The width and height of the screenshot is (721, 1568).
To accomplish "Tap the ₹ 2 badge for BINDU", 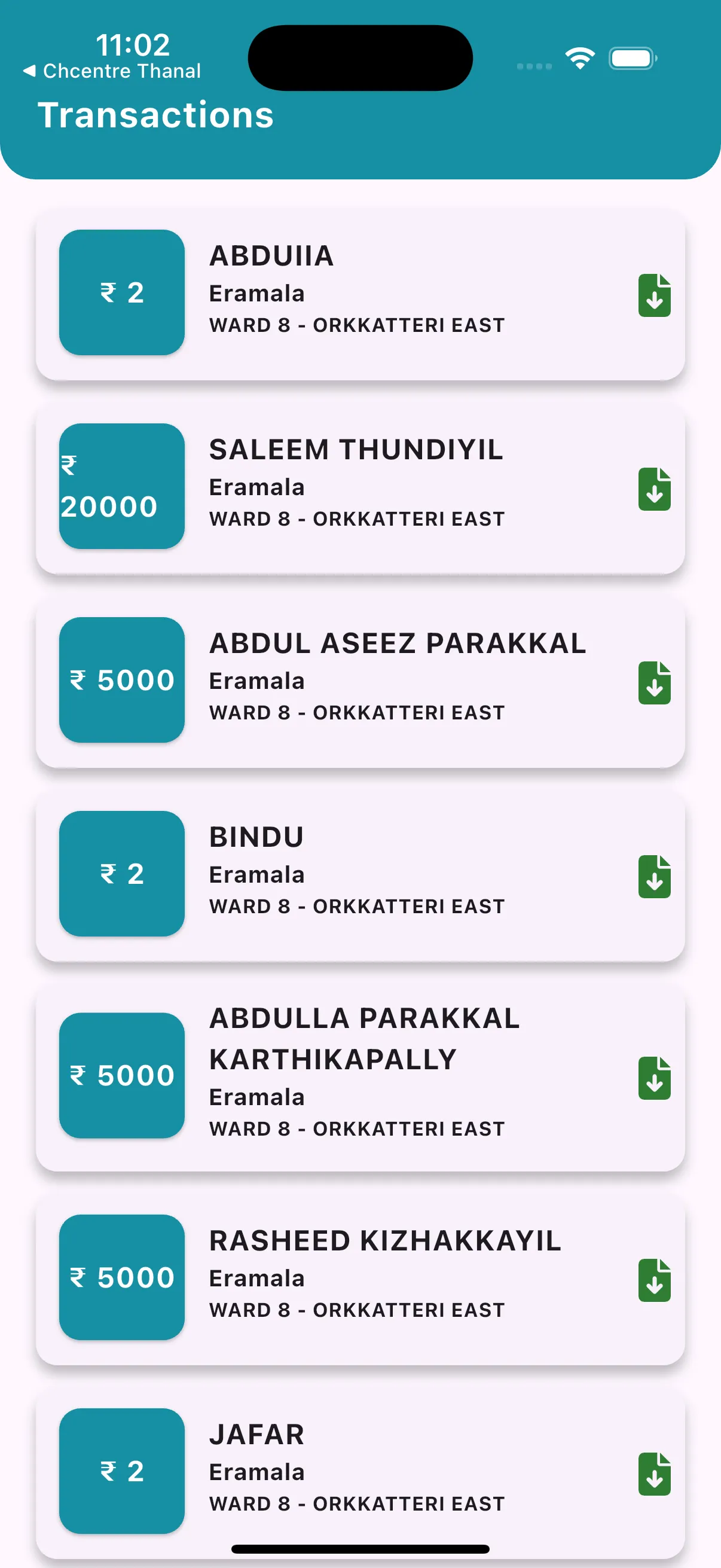I will tap(122, 874).
